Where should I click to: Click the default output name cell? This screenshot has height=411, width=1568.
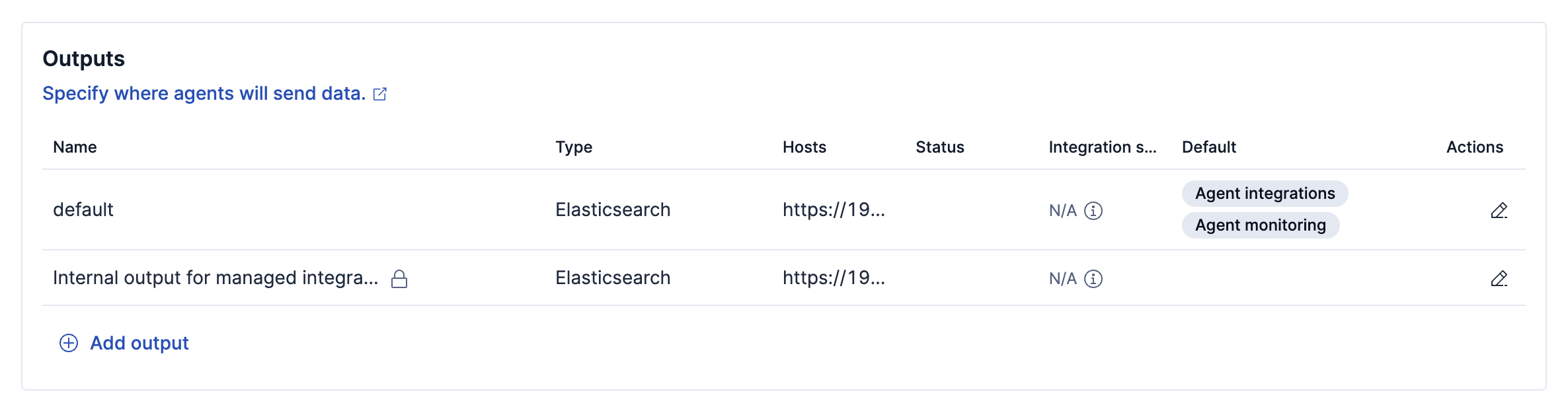[x=83, y=209]
